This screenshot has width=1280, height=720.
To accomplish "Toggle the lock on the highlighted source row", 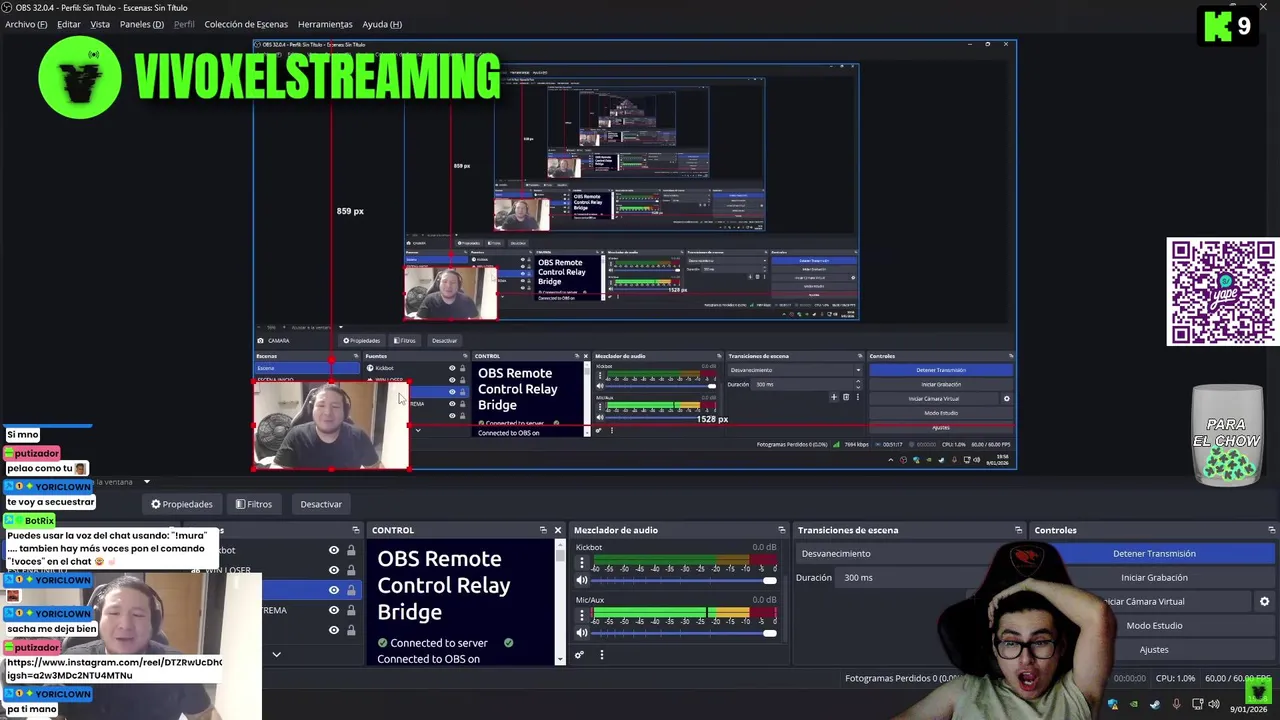I will pos(351,590).
